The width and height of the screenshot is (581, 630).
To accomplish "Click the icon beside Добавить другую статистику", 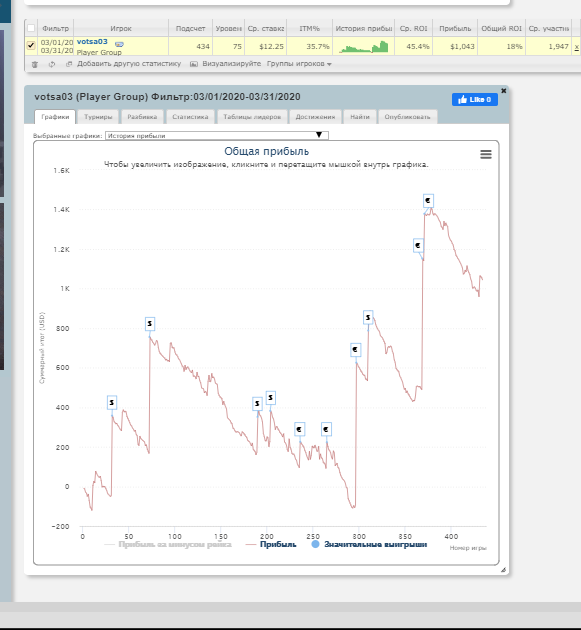I will coord(69,64).
